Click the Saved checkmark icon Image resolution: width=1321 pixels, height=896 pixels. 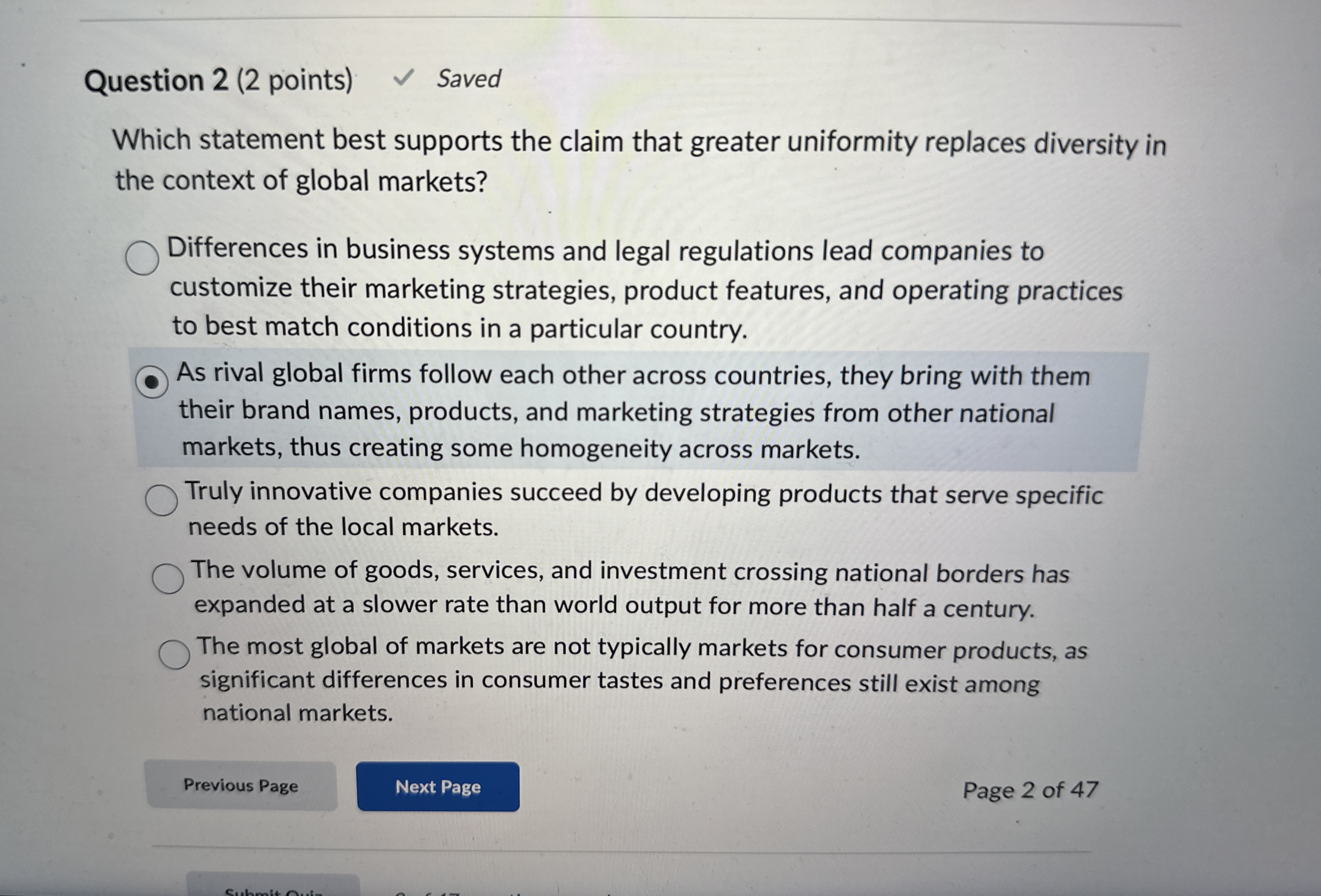click(x=404, y=77)
